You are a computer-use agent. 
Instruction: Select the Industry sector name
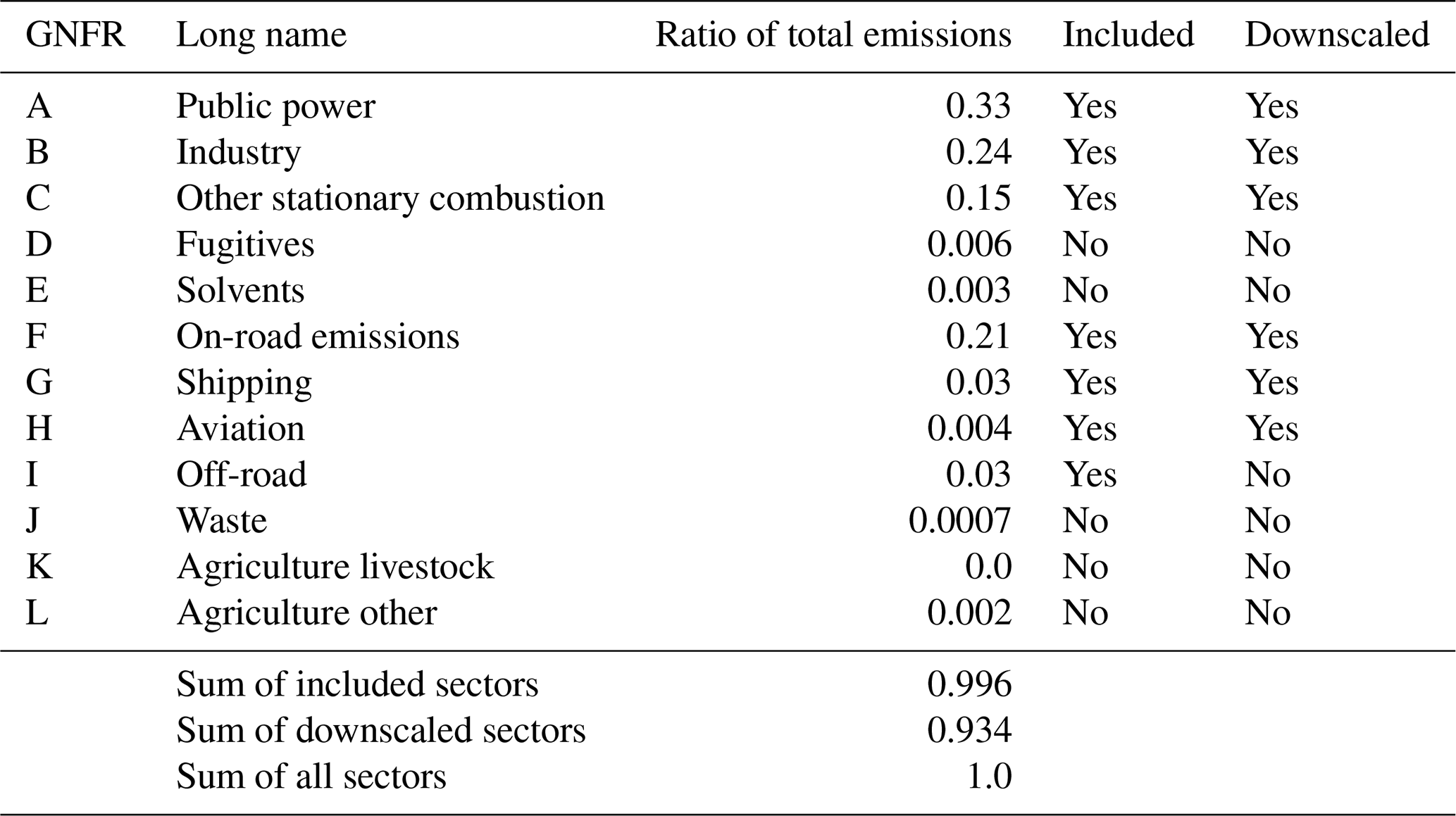pyautogui.click(x=238, y=152)
